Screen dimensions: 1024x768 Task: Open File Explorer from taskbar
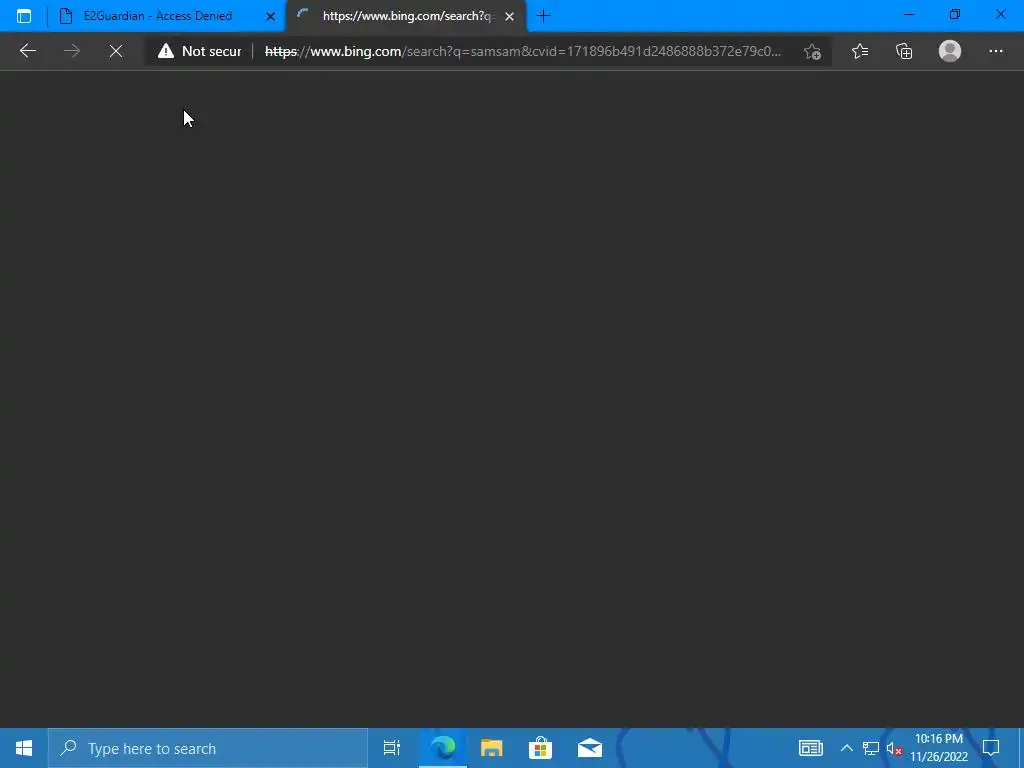(x=492, y=748)
